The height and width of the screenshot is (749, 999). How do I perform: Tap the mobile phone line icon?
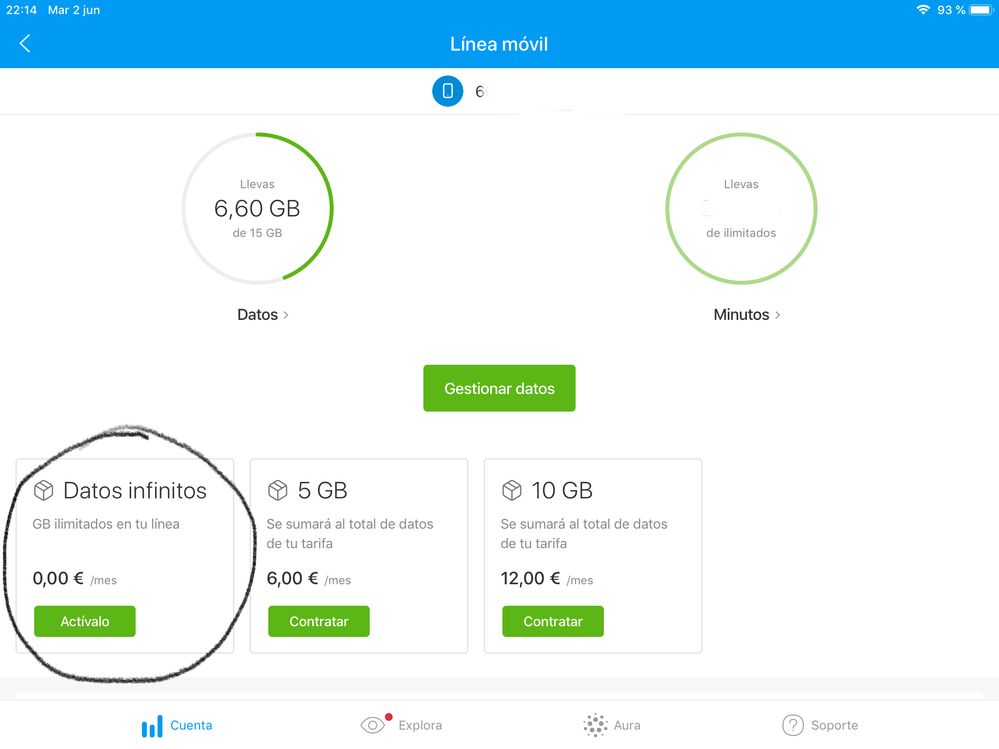coord(447,91)
